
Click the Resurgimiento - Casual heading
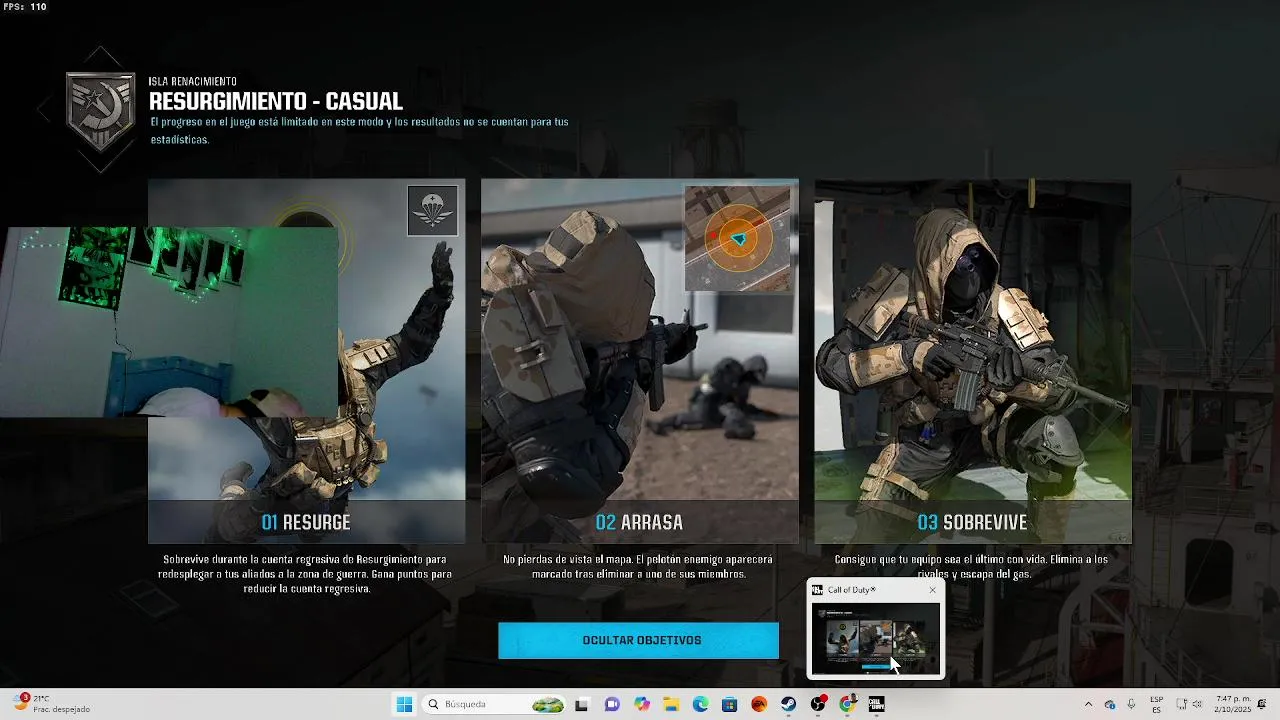point(276,101)
